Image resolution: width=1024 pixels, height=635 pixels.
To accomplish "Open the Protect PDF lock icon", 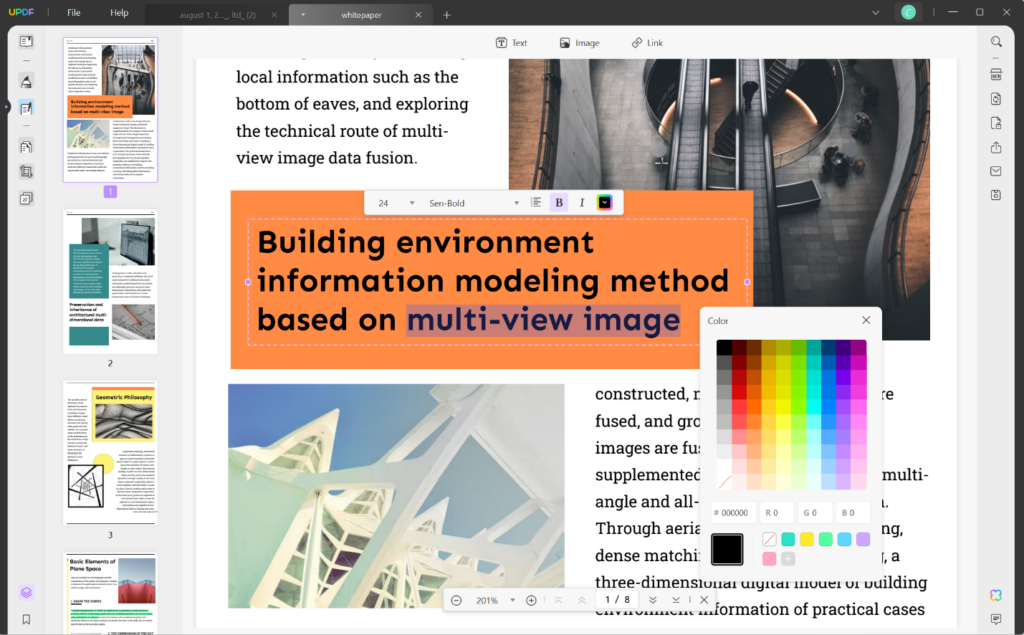I will (996, 123).
